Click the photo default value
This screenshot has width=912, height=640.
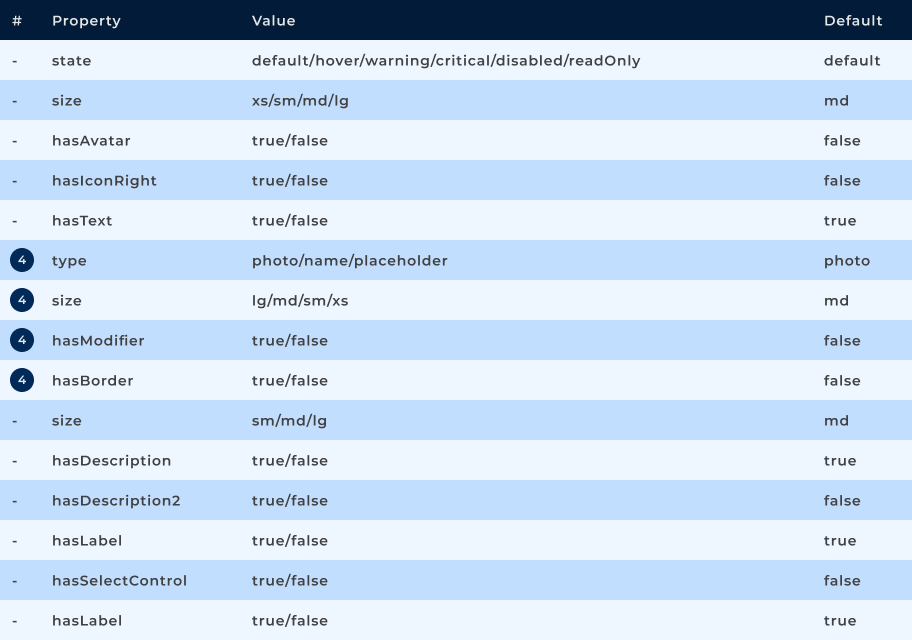tap(846, 260)
